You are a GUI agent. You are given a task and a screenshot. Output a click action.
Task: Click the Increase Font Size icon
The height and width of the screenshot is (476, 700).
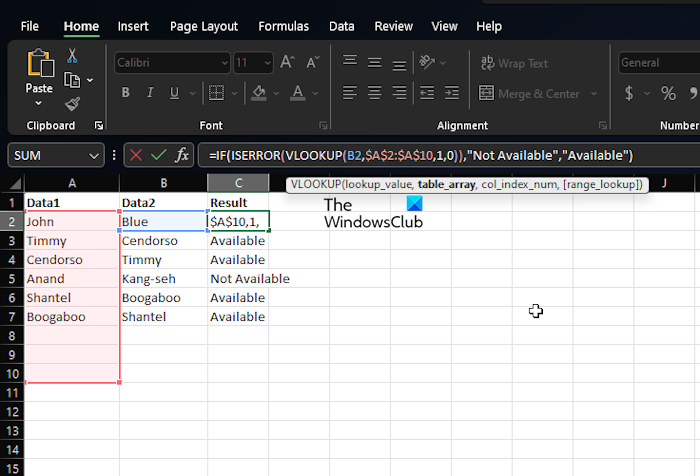(285, 62)
